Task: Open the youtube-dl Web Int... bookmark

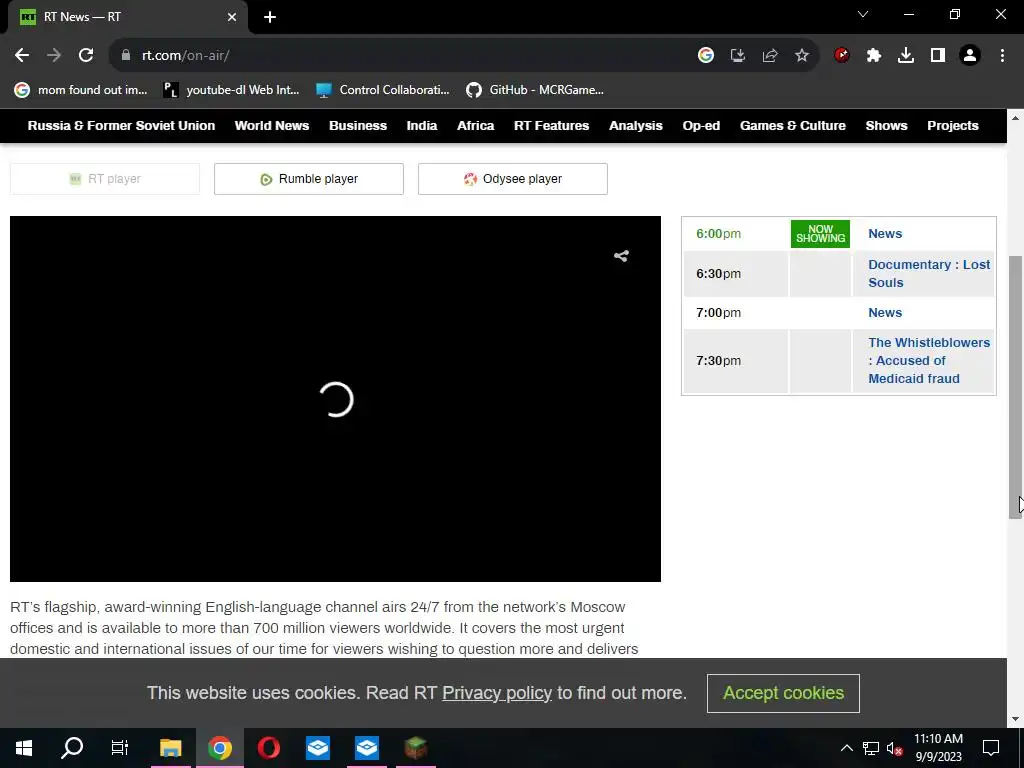Action: 231,90
